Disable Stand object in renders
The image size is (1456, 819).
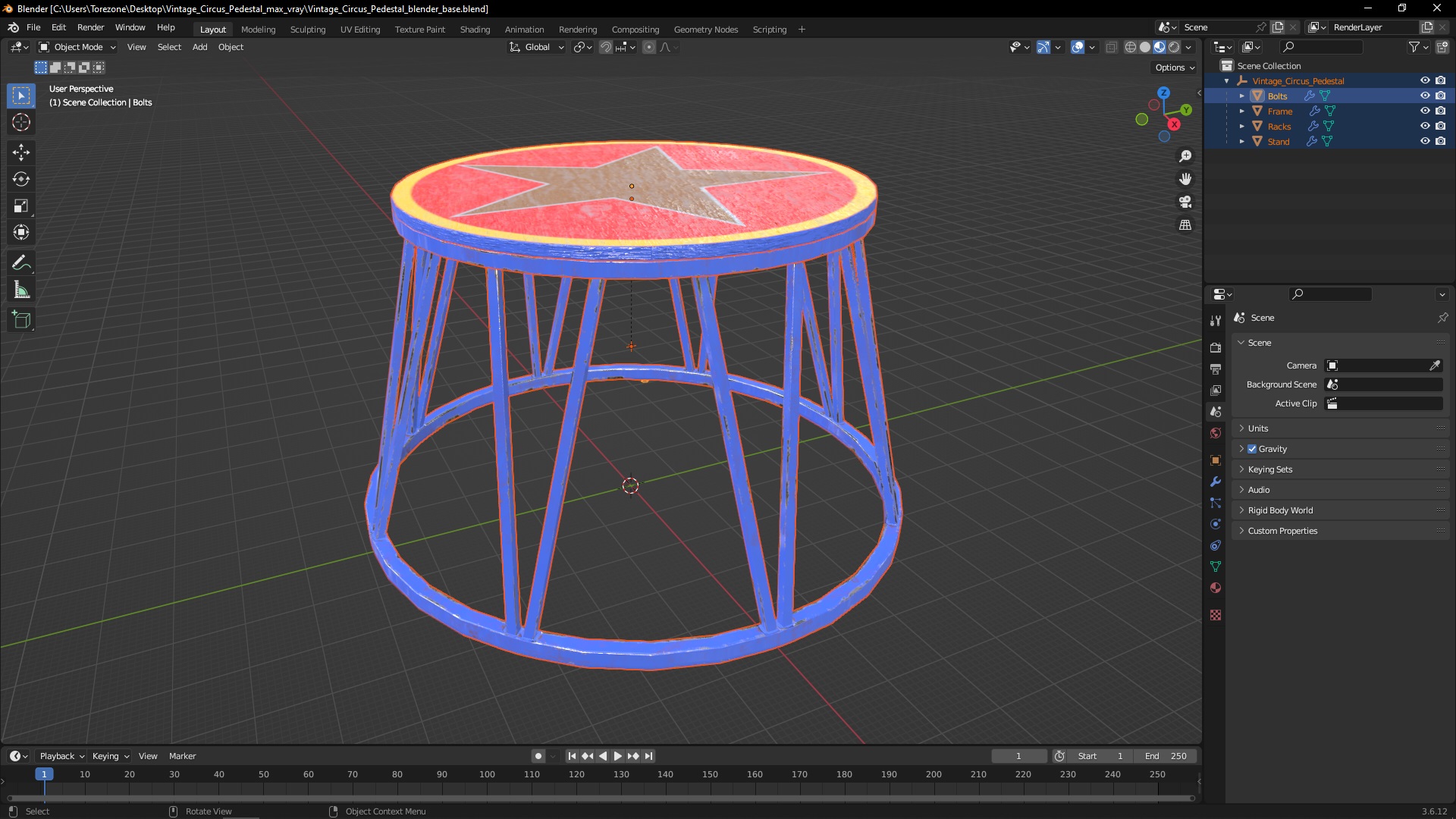[1440, 142]
